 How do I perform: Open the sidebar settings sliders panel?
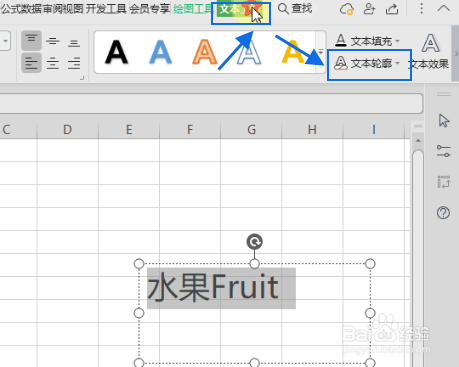(x=444, y=151)
